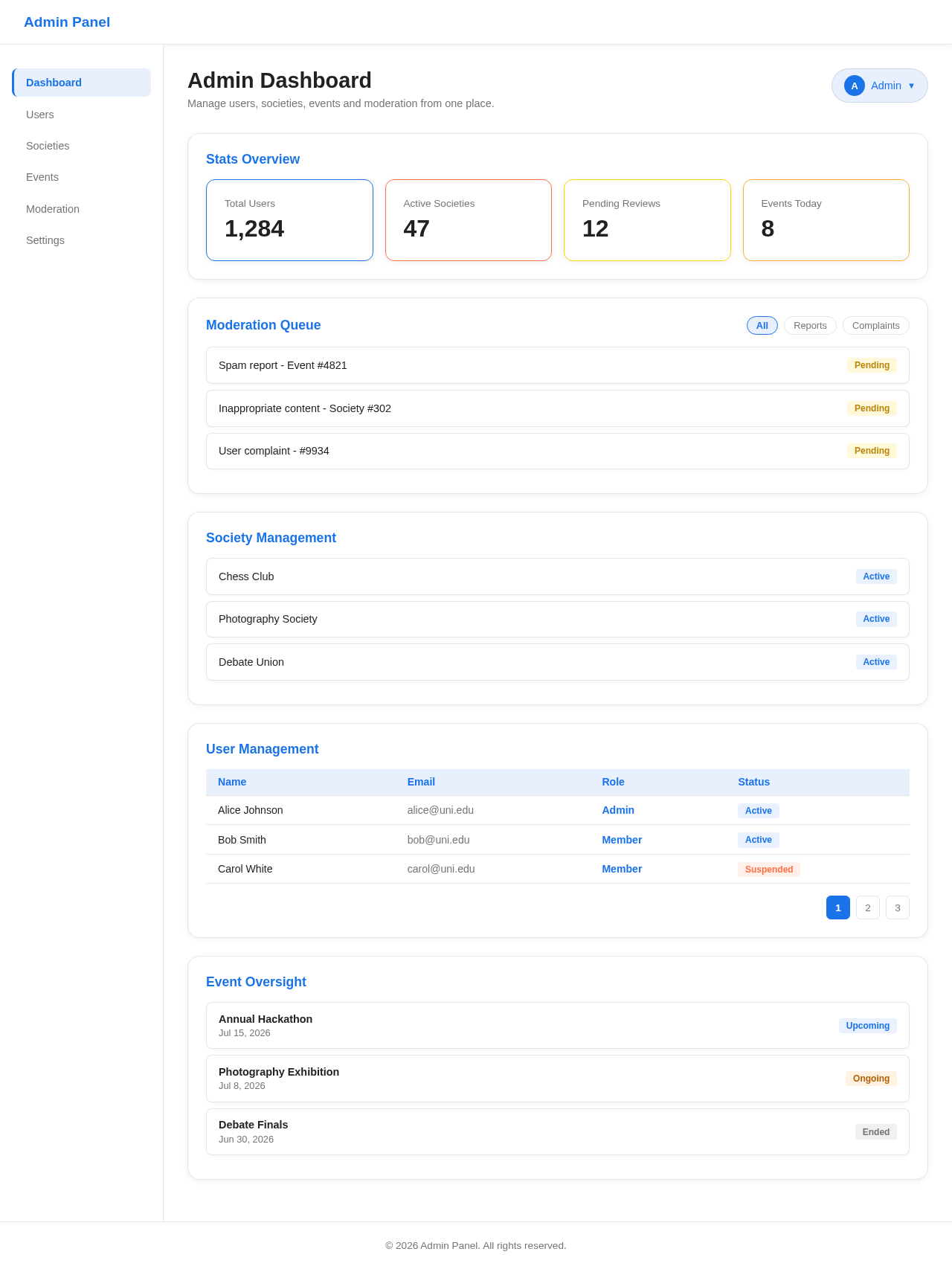Viewport: 952px width, 1269px height.
Task: Click Bob Smith in the user table
Action: click(x=242, y=840)
